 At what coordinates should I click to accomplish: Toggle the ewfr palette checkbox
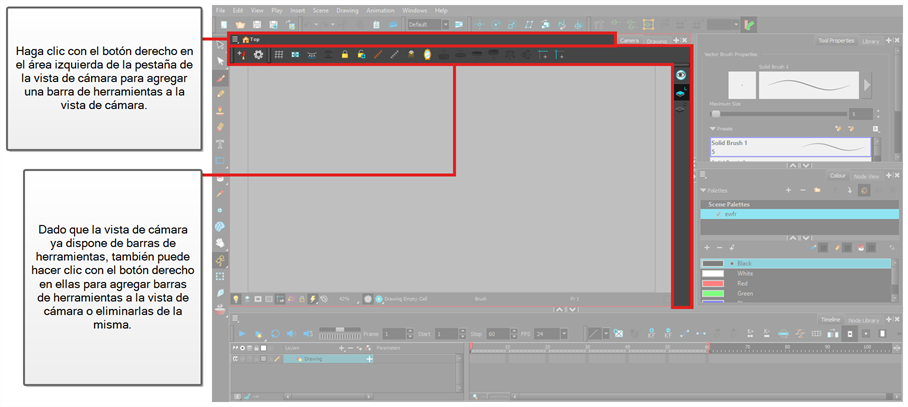click(x=717, y=214)
